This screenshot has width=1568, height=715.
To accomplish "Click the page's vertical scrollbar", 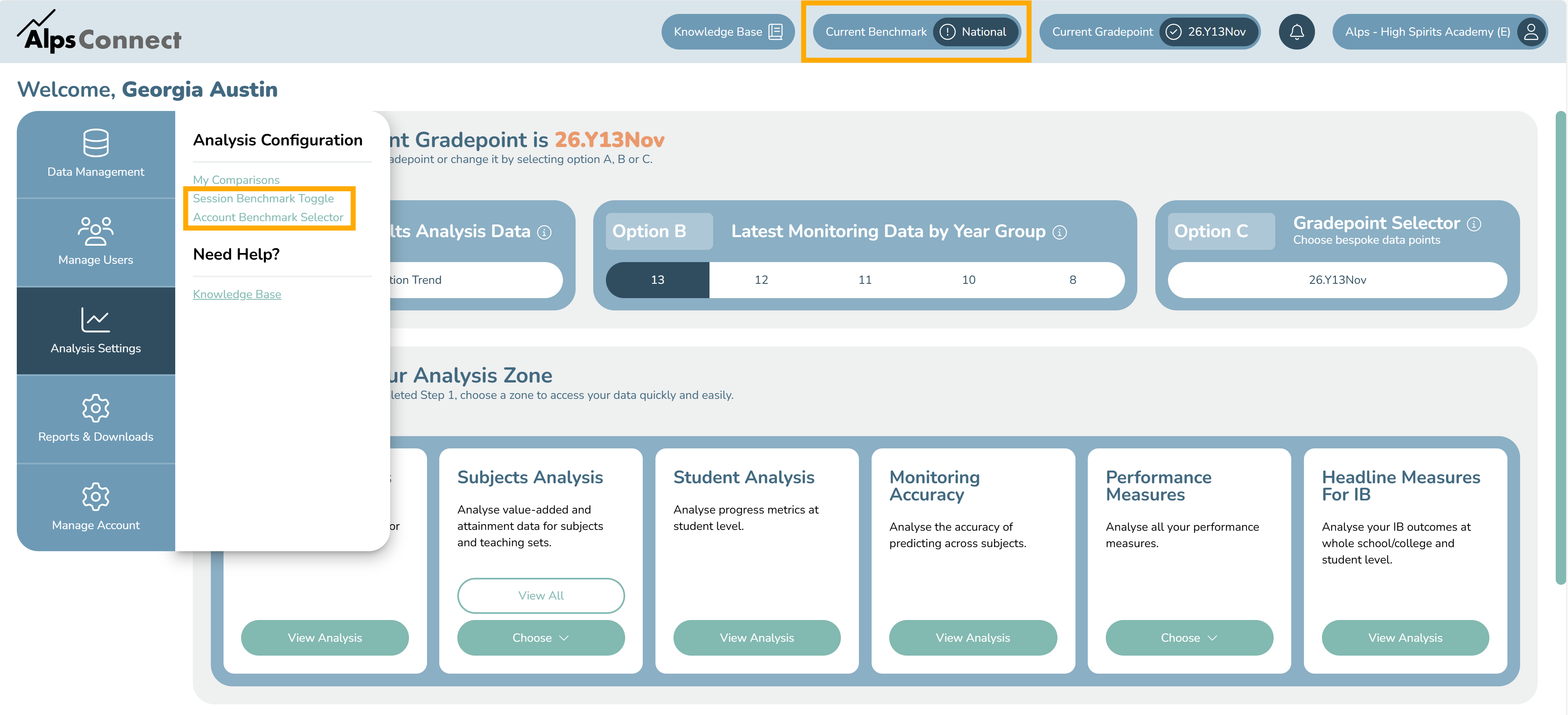I will tap(1561, 347).
